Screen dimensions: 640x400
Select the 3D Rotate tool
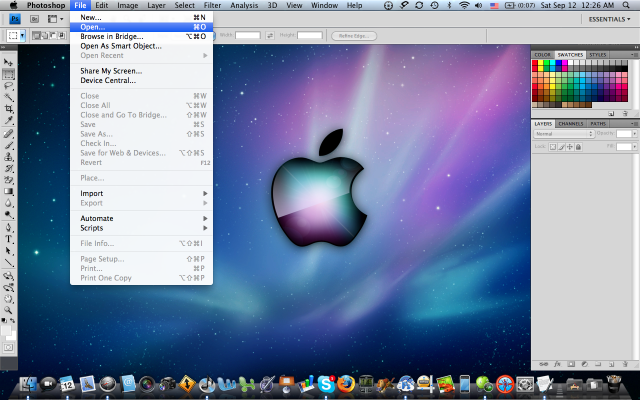point(8,276)
